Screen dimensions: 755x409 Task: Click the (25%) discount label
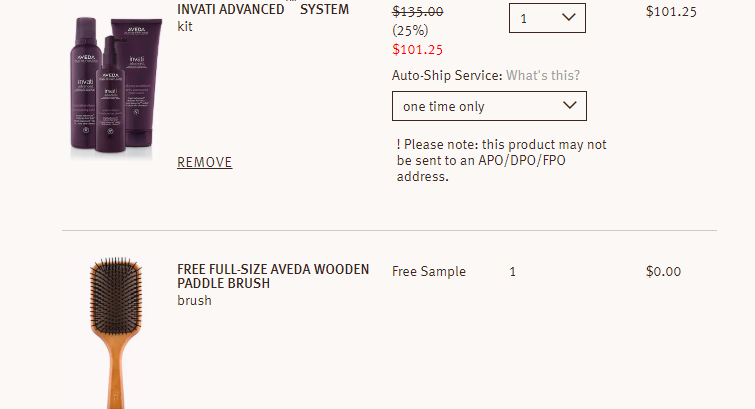(x=410, y=30)
